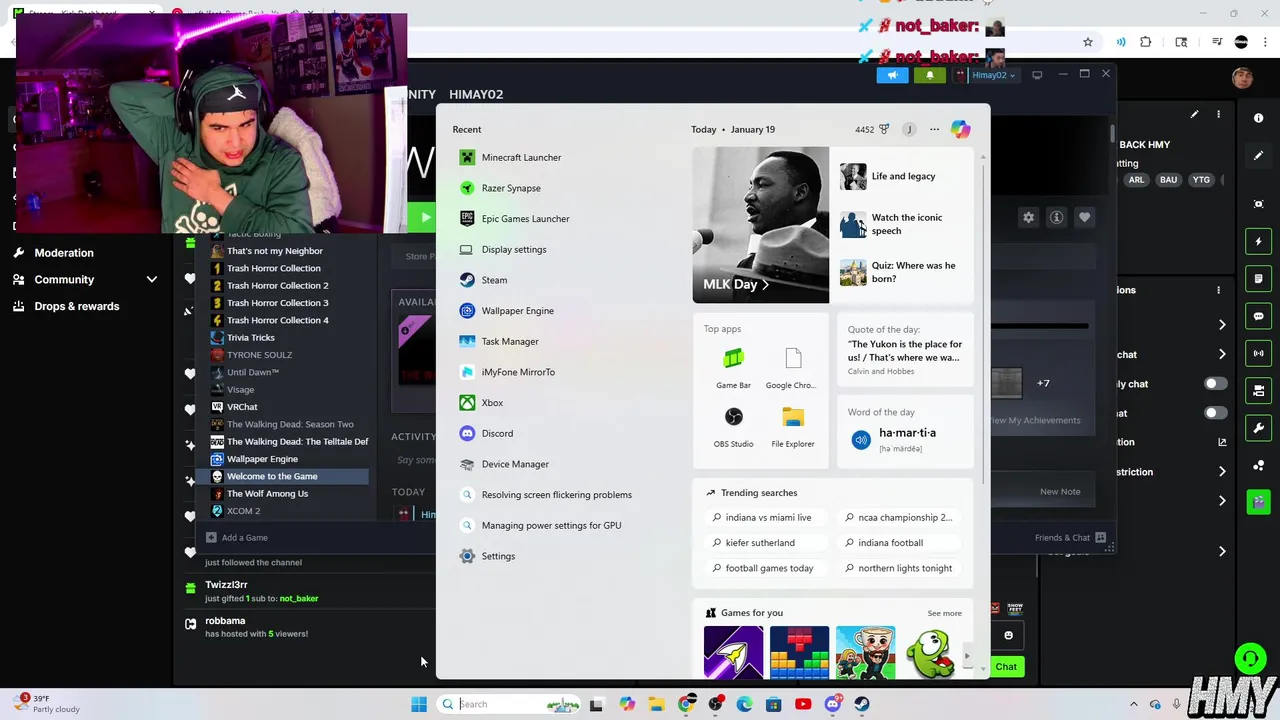Open Device Manager from Recent list
The height and width of the screenshot is (720, 1280).
click(x=515, y=464)
